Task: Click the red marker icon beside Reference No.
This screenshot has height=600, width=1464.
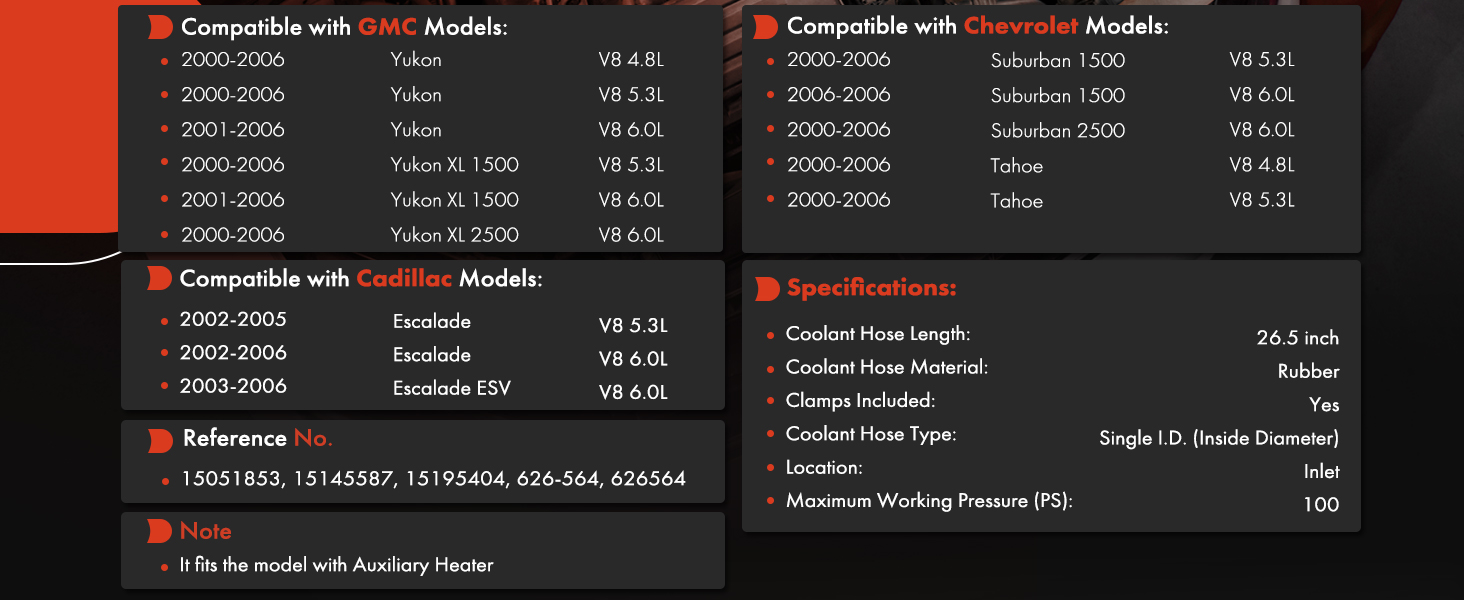Action: click(x=160, y=440)
